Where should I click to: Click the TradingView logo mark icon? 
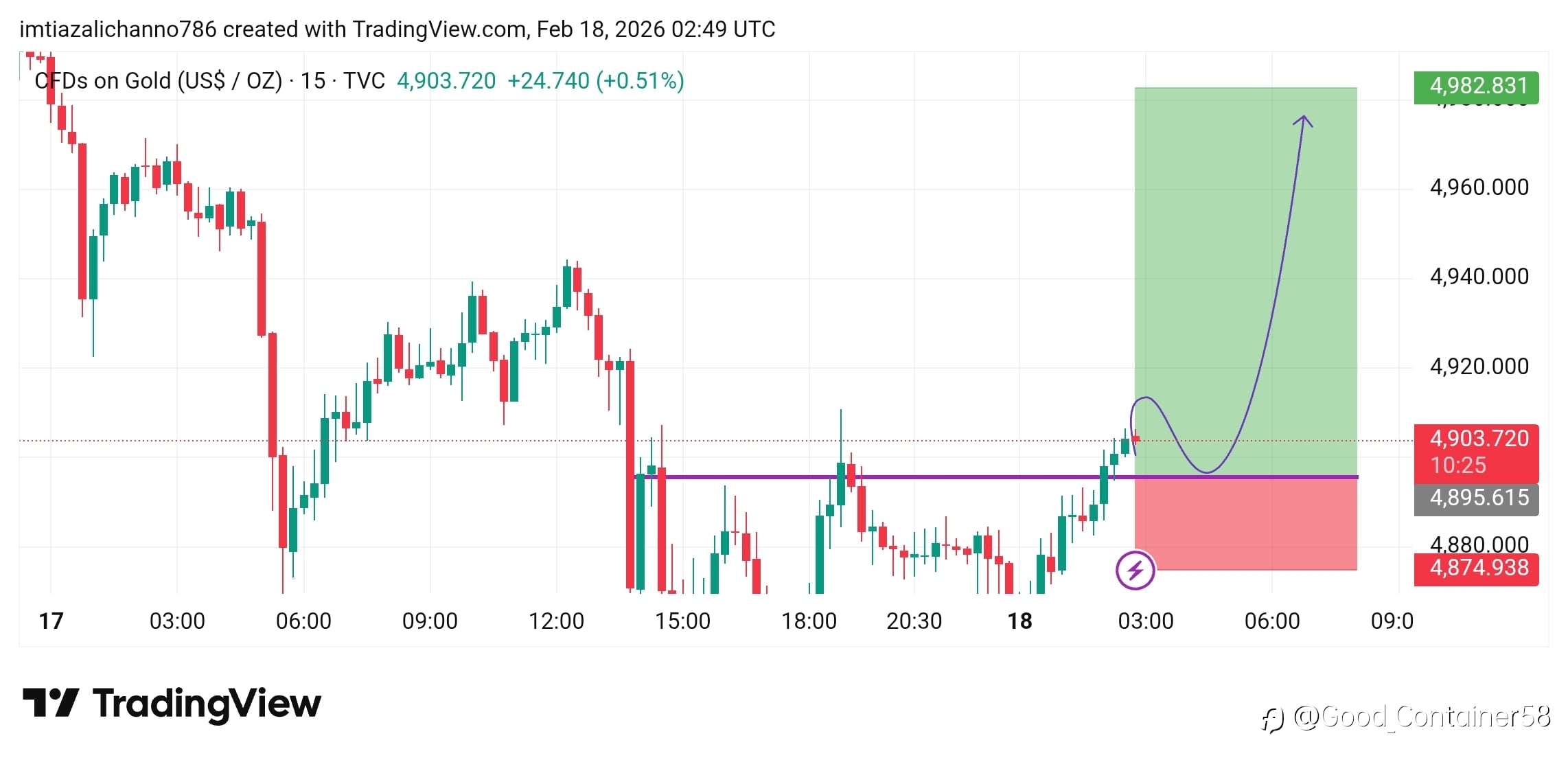tap(50, 703)
